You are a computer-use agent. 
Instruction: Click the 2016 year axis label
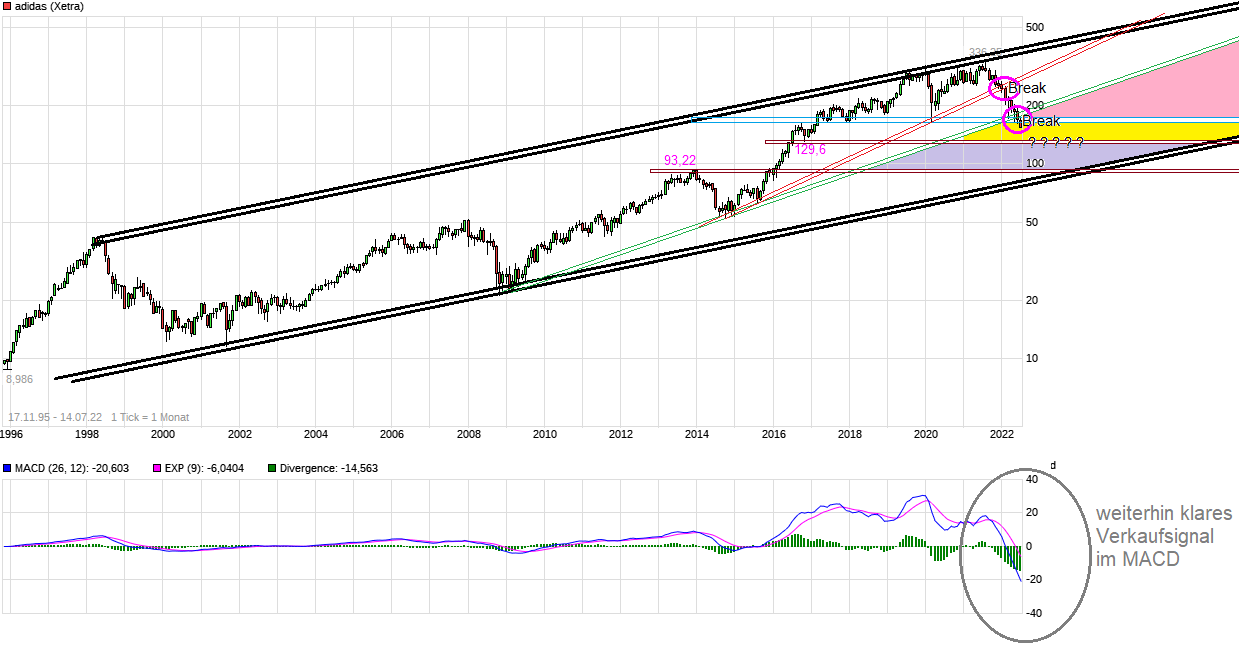773,435
